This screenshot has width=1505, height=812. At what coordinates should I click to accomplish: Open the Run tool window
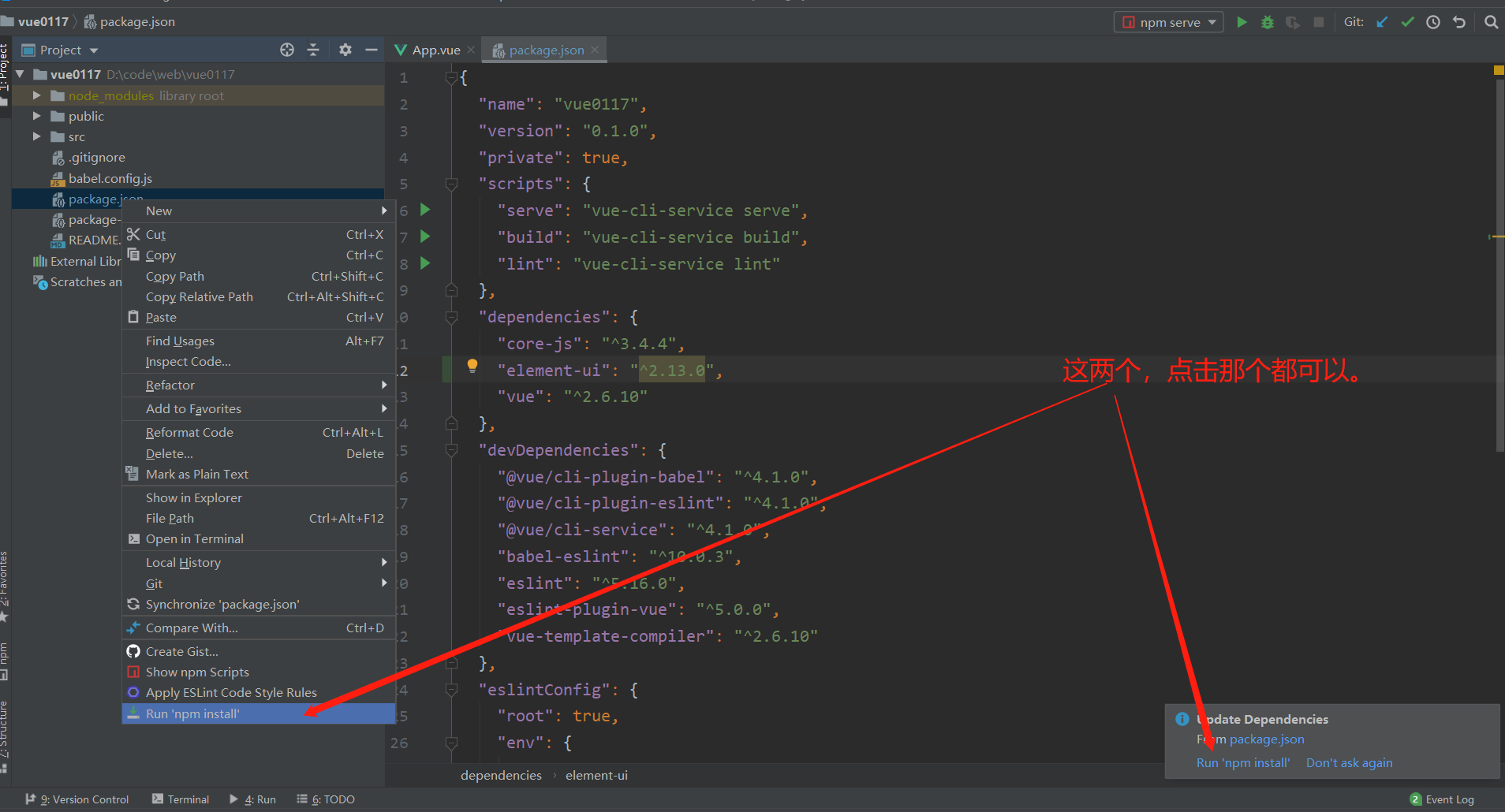tap(252, 799)
